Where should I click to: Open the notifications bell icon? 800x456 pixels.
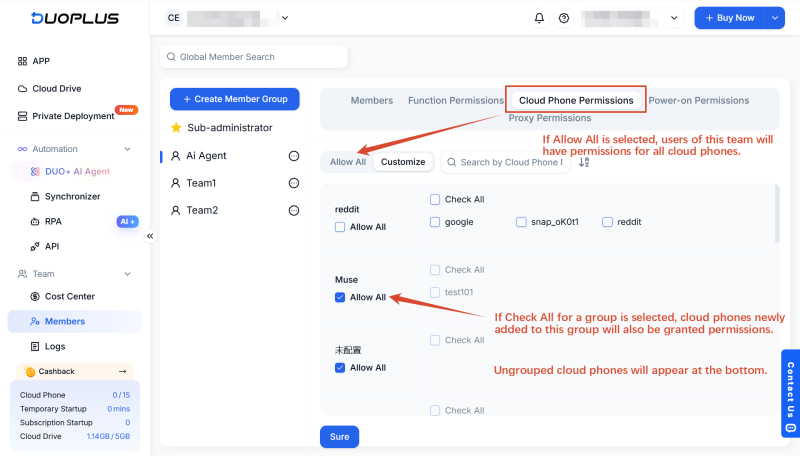(539, 18)
